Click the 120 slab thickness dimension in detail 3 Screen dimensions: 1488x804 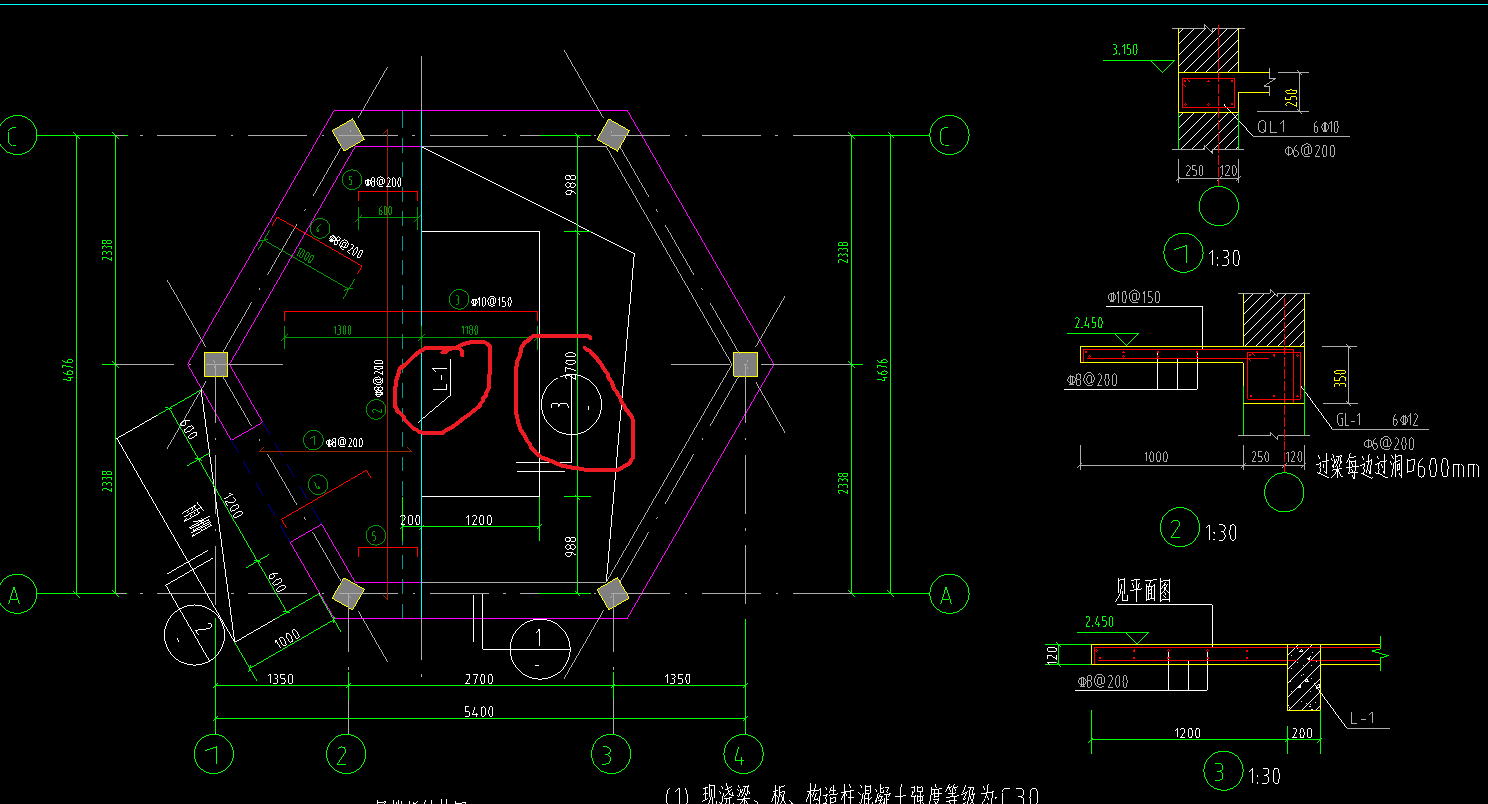click(1052, 654)
